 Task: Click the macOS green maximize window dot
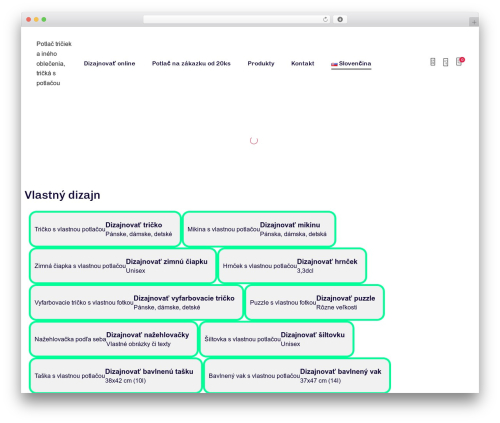click(x=44, y=20)
